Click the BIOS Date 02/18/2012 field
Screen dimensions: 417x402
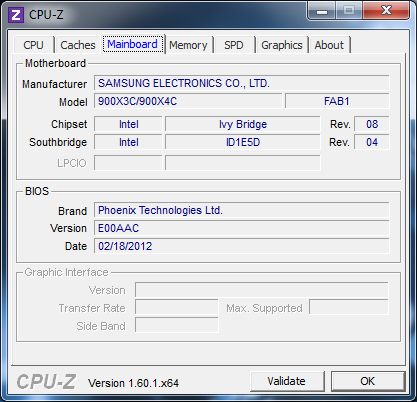coord(242,246)
